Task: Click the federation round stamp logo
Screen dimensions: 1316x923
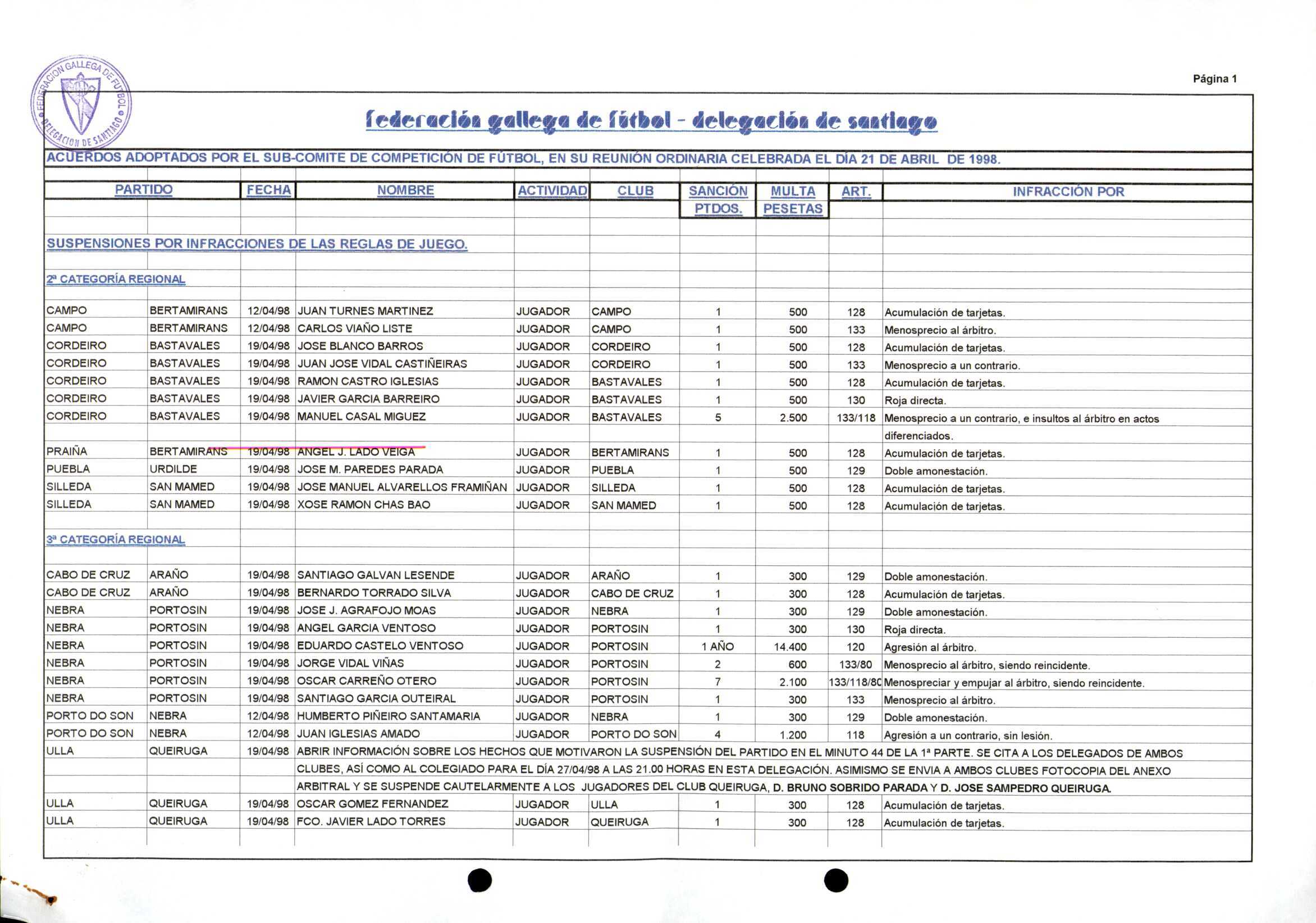Action: coord(81,104)
